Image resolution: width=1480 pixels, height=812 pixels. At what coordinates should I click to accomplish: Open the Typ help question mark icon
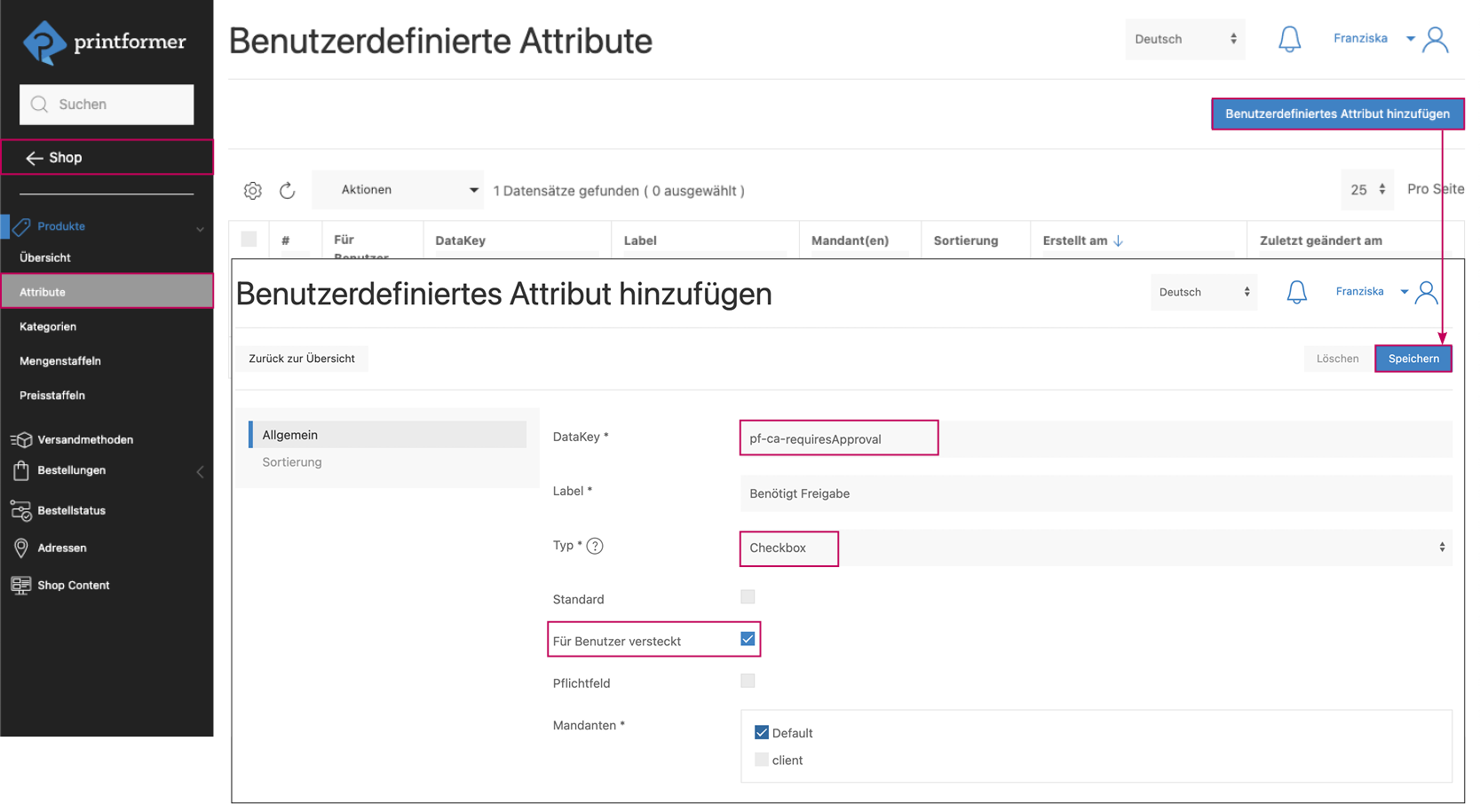pyautogui.click(x=594, y=545)
